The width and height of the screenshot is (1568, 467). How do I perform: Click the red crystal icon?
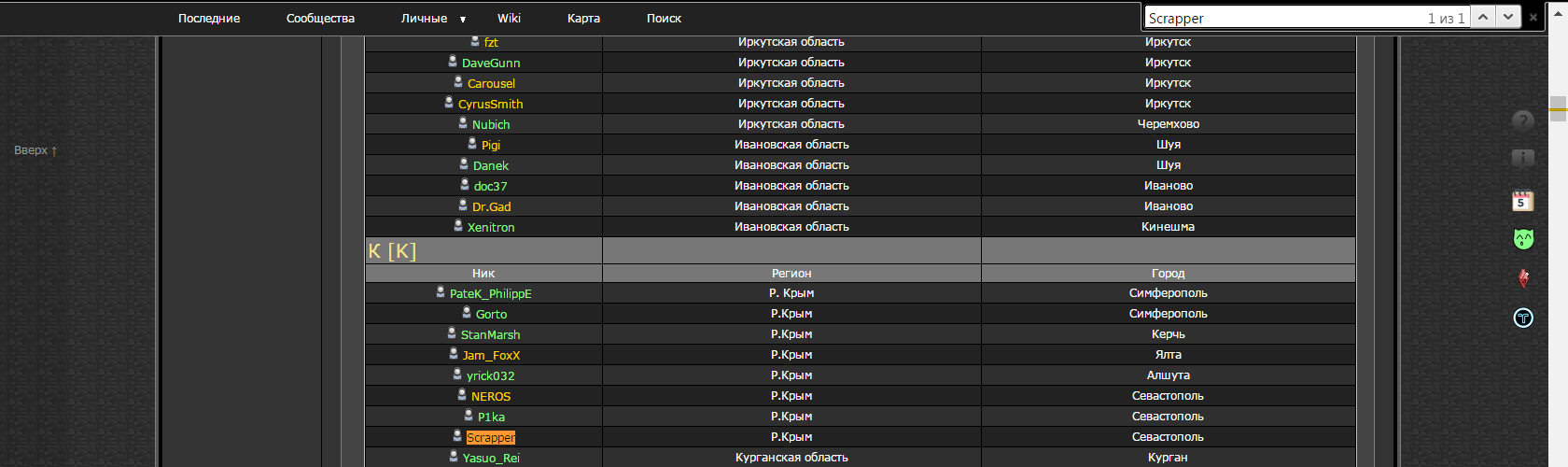coord(1522,278)
